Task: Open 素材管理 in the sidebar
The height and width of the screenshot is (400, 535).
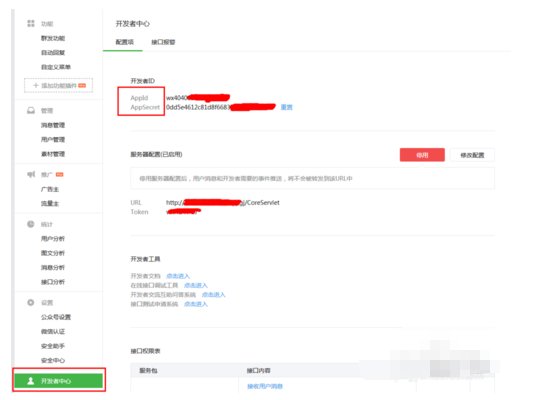Action: [x=53, y=154]
